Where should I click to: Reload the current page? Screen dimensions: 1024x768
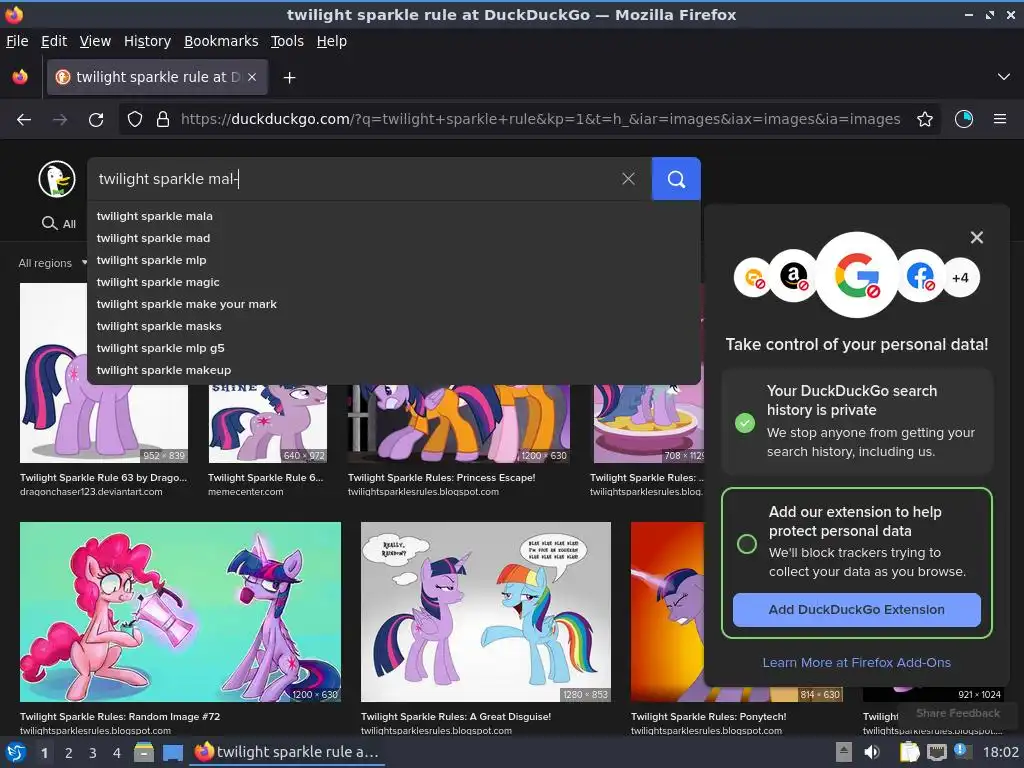click(x=96, y=120)
